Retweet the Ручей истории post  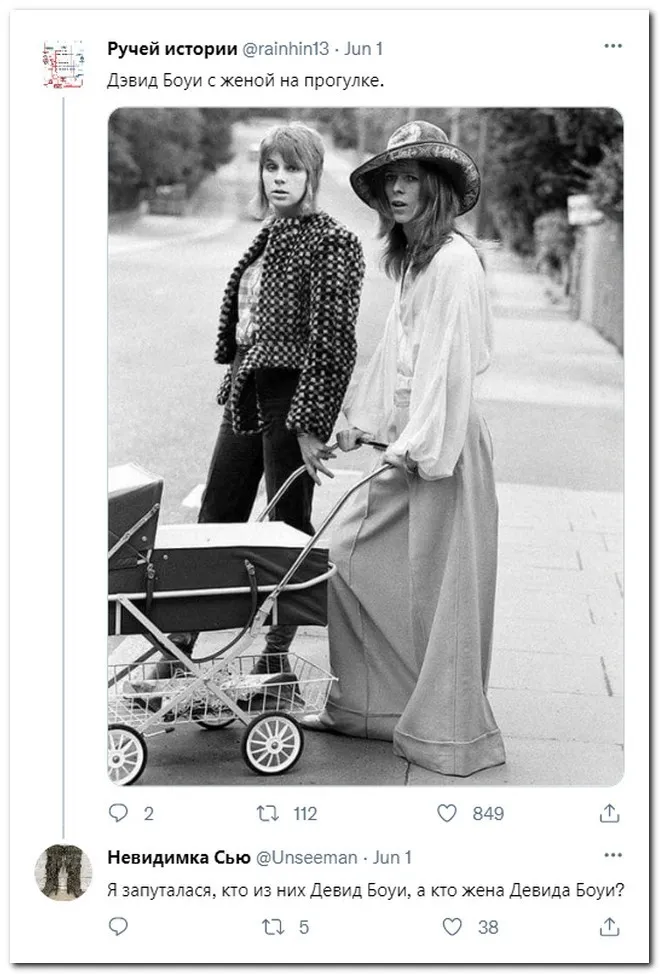point(267,813)
